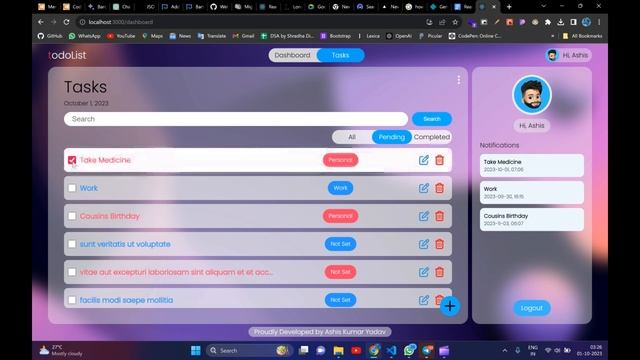Click the task Search input field
Viewport: 640px width, 360px height.
tap(236, 119)
